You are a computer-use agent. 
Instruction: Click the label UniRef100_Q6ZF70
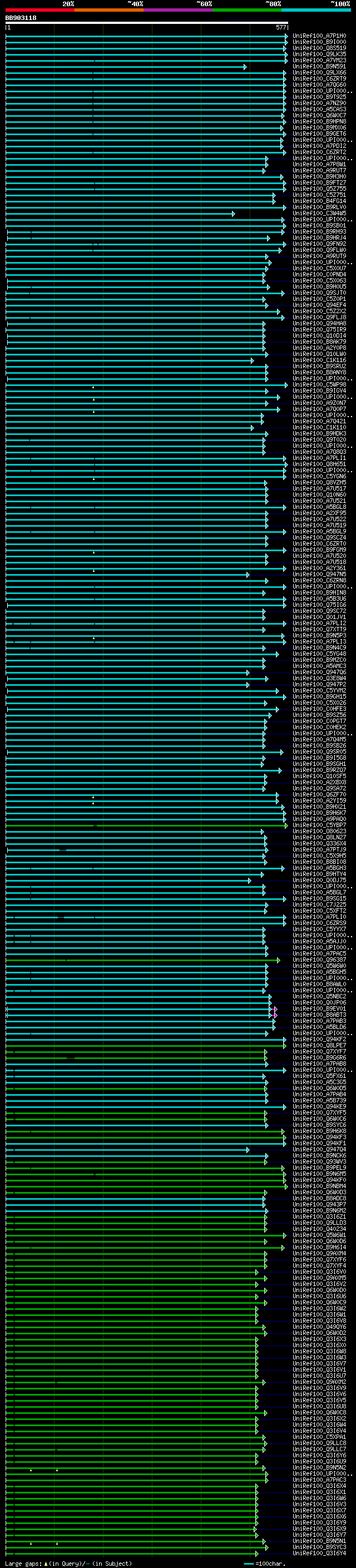click(319, 794)
